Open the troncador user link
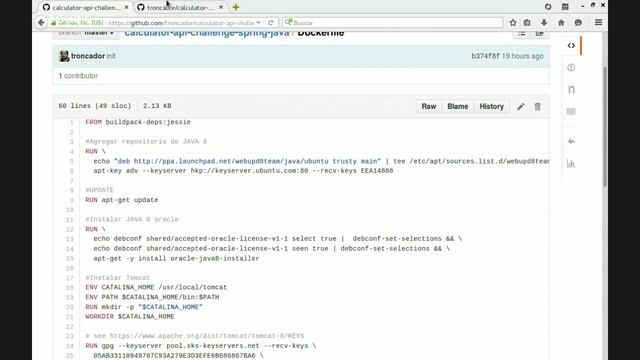 [x=88, y=56]
